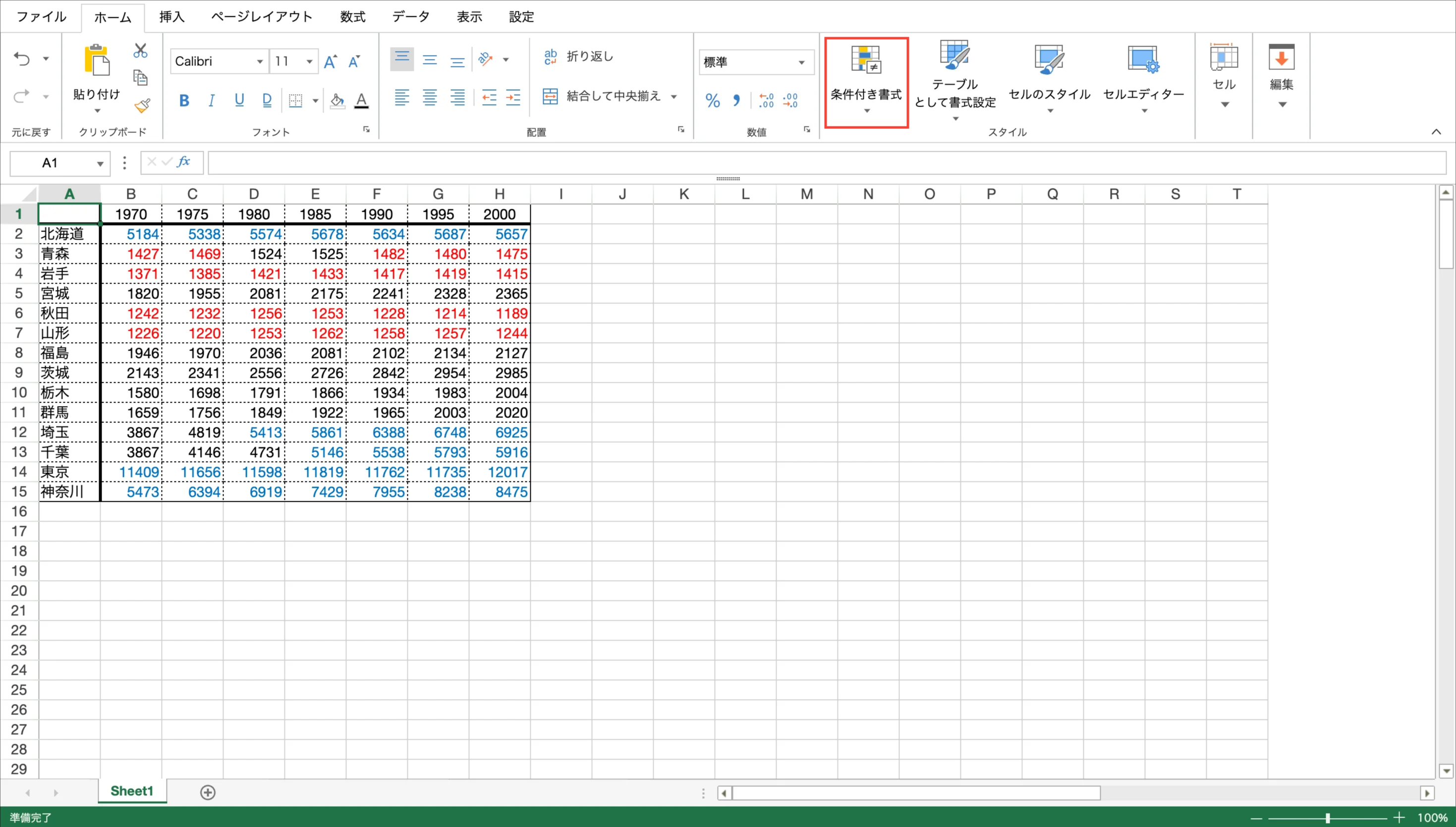Image resolution: width=1456 pixels, height=827 pixels.
Task: Click the insert function fx icon
Action: [183, 162]
